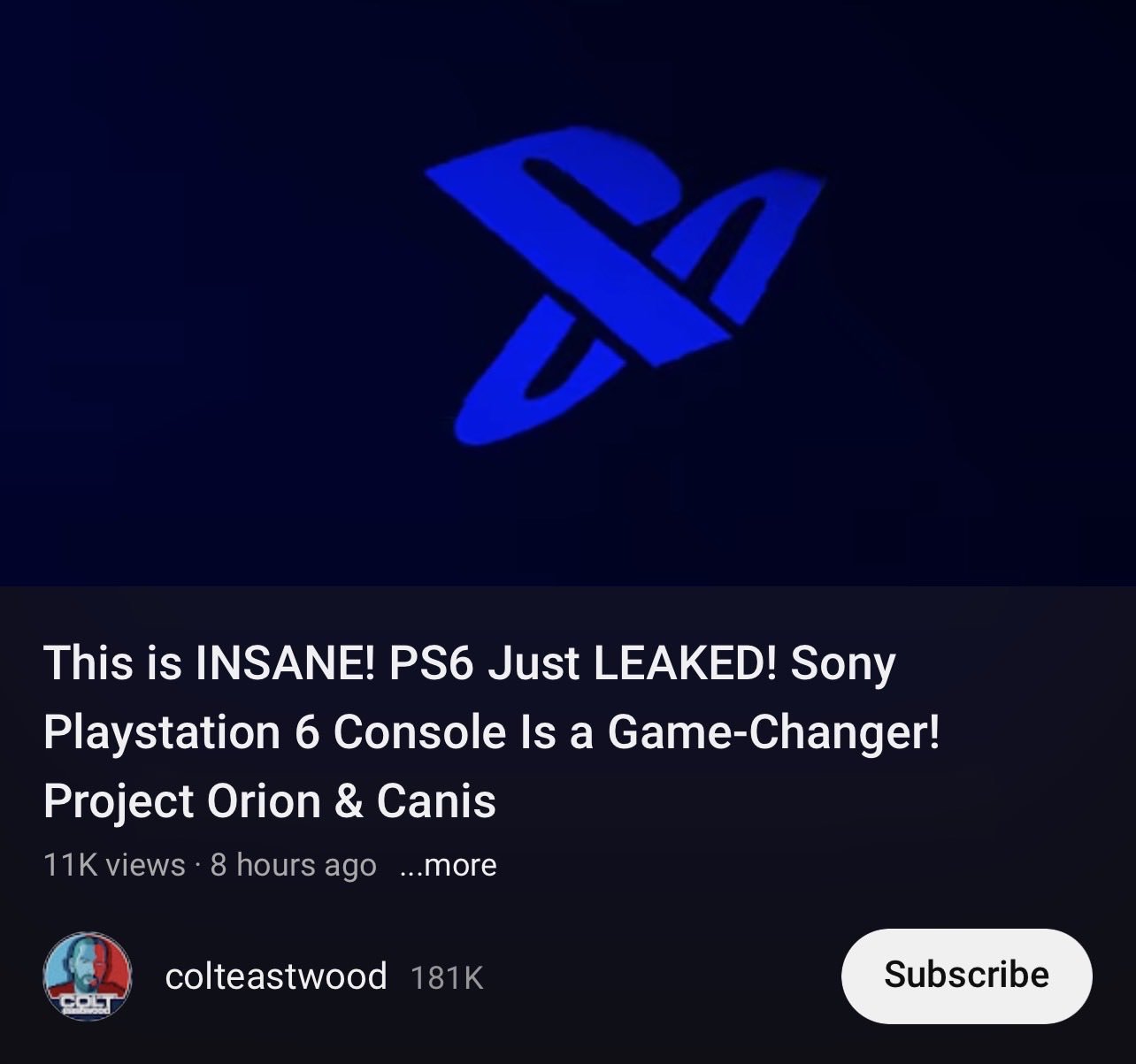The image size is (1136, 1064).
Task: Tap the 'Game-Changer!' text in title
Action: 773,732
